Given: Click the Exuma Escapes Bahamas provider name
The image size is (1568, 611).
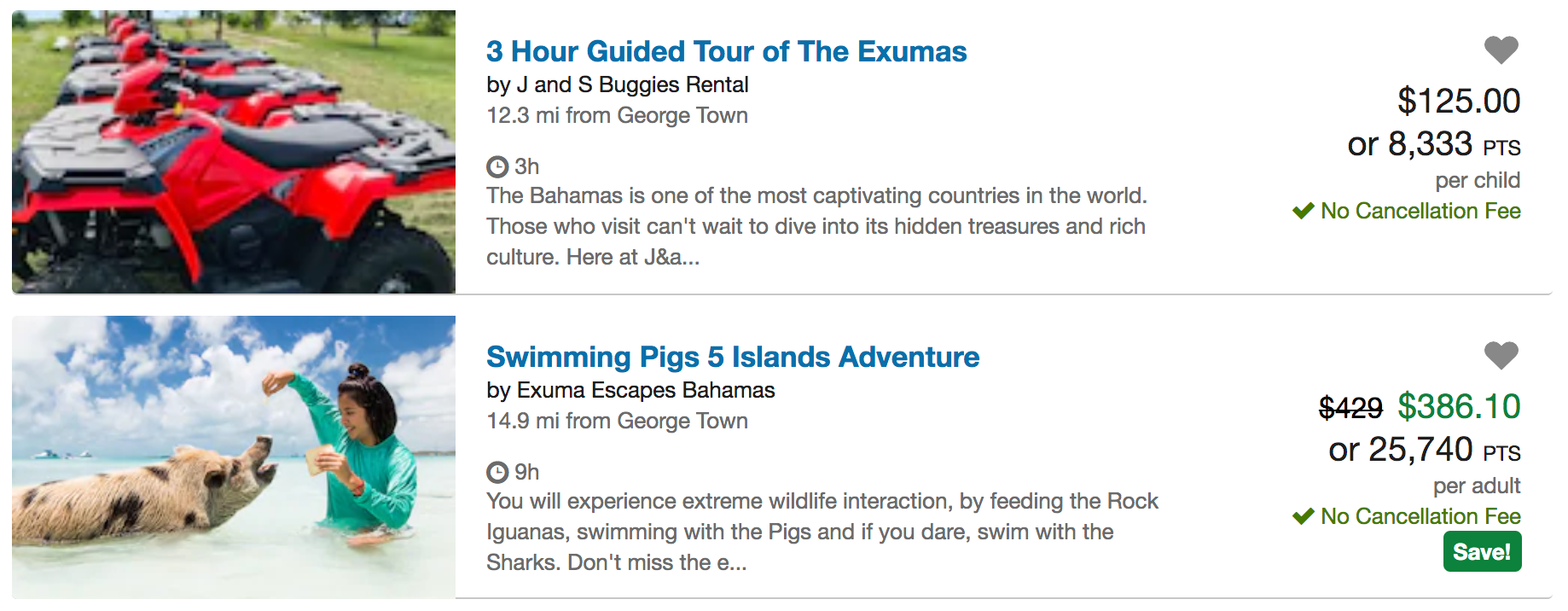Looking at the screenshot, I should 630,390.
